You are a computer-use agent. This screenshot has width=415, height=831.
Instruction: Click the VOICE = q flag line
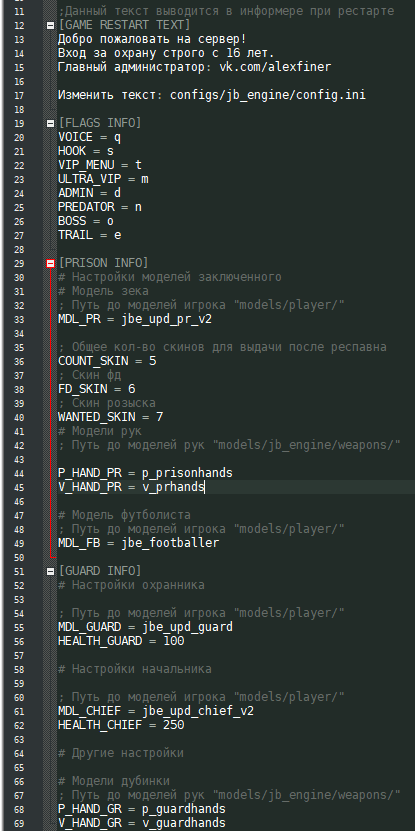pos(90,138)
